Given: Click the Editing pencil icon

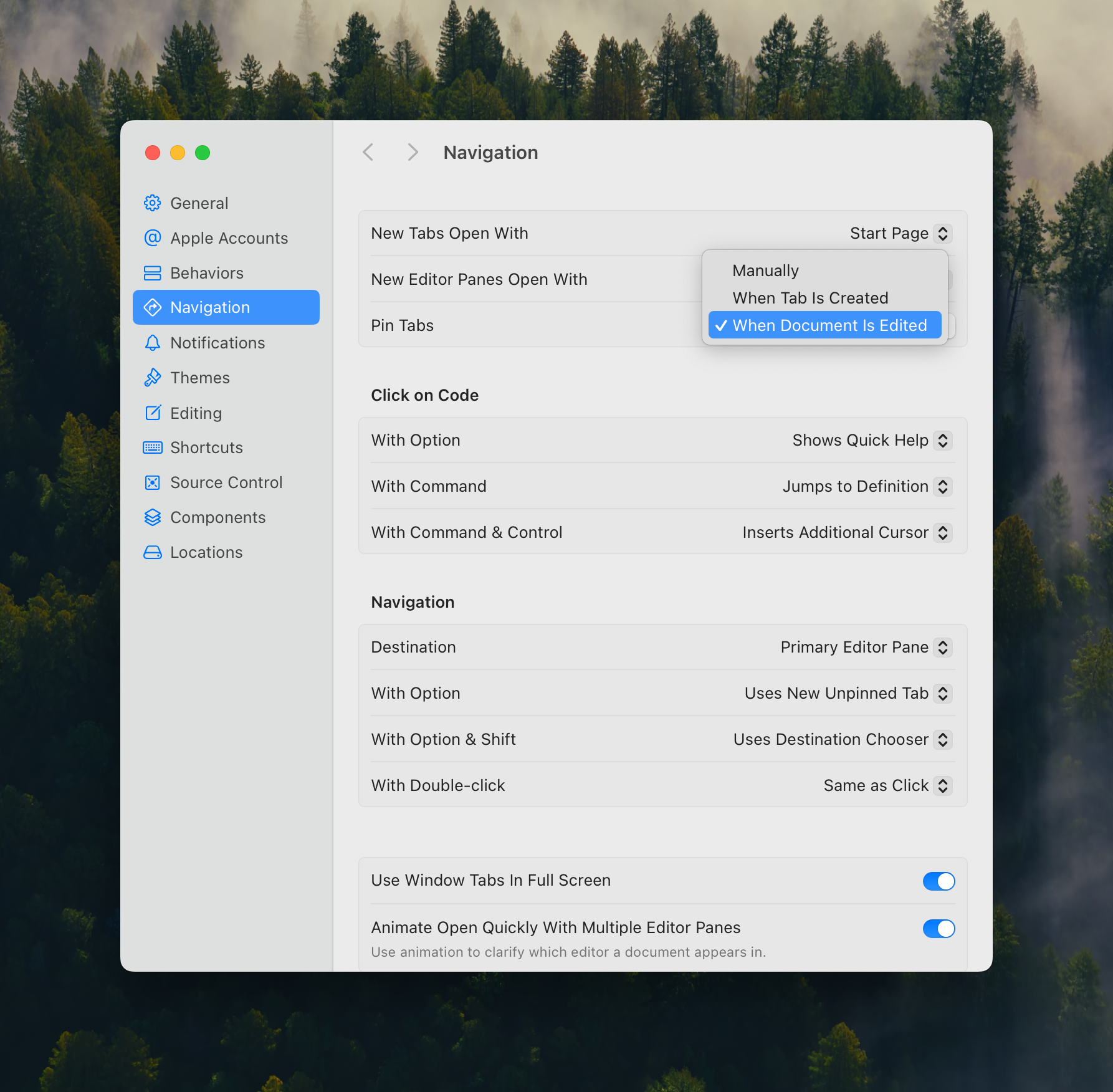Looking at the screenshot, I should (153, 413).
